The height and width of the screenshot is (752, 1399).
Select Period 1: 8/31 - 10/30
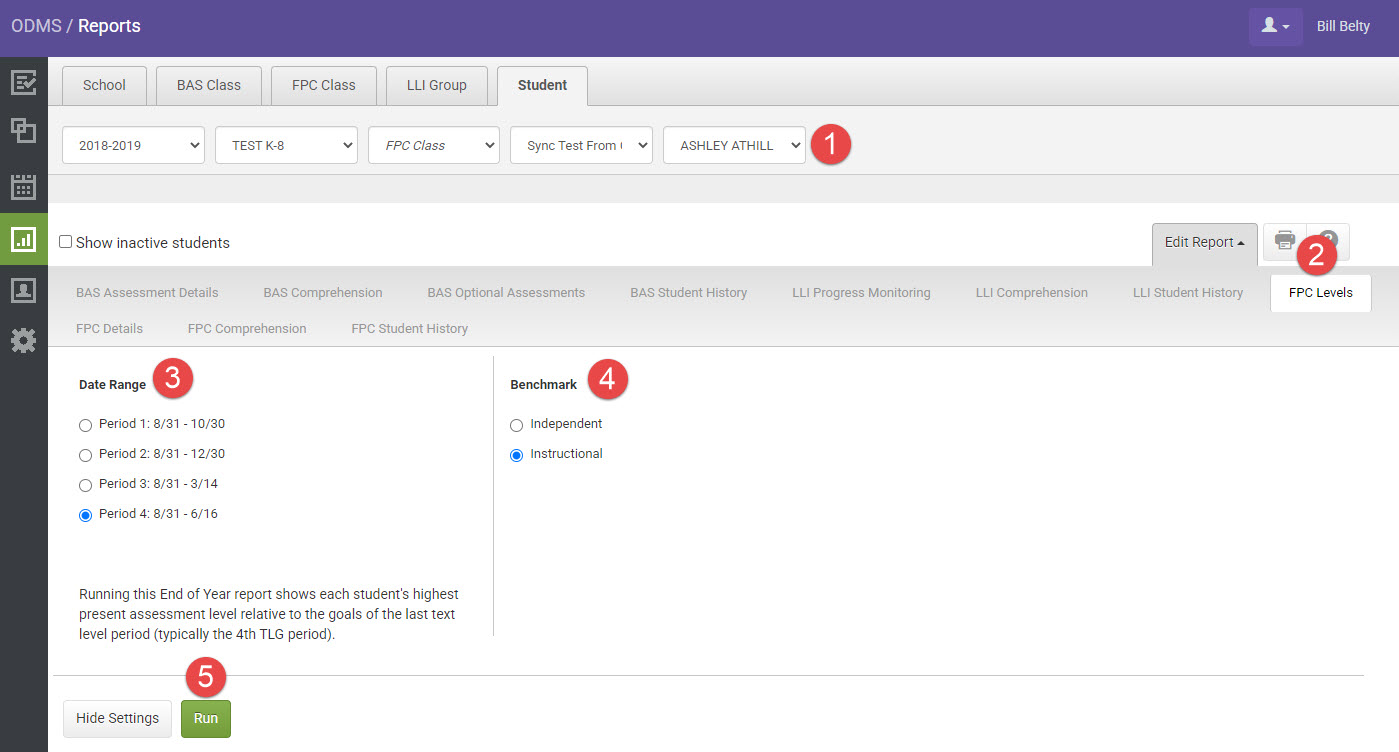[x=86, y=425]
